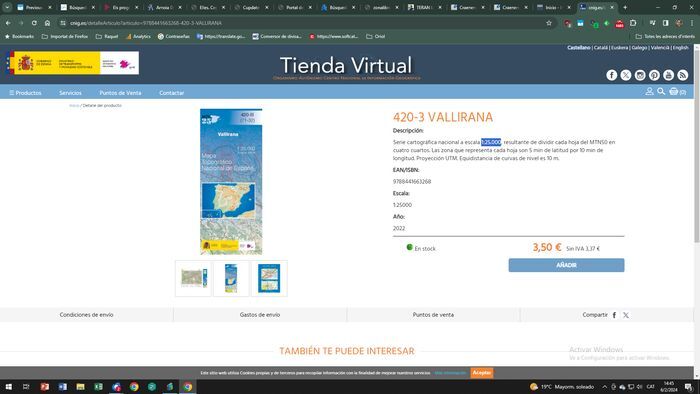Screen dimensions: 700x394
Task: Open Windows Start menu
Action: pyautogui.click(x=8, y=387)
